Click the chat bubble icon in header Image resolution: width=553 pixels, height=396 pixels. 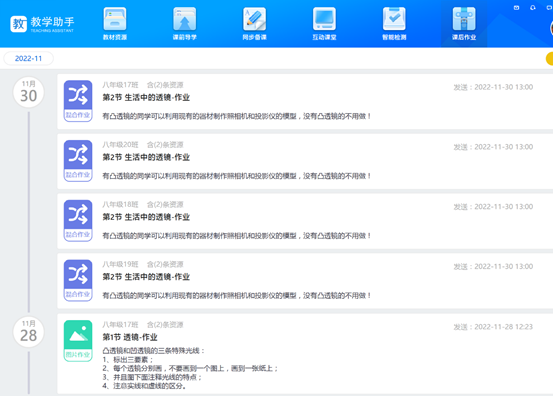point(549,7)
